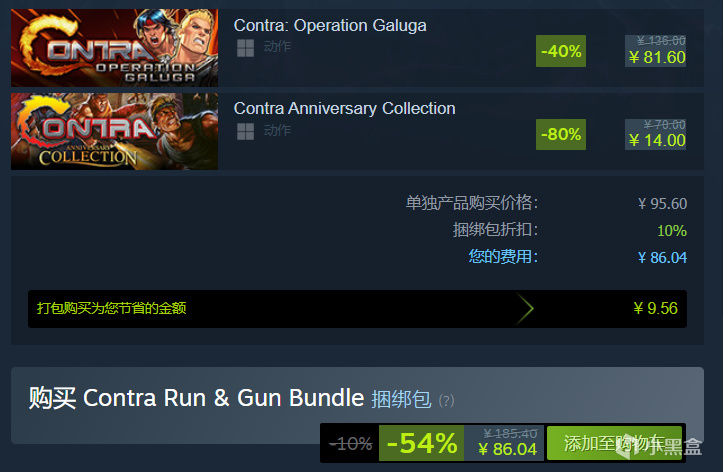Open Contra Anniversary Collection thumbnail image
The image size is (723, 472).
coord(114,131)
